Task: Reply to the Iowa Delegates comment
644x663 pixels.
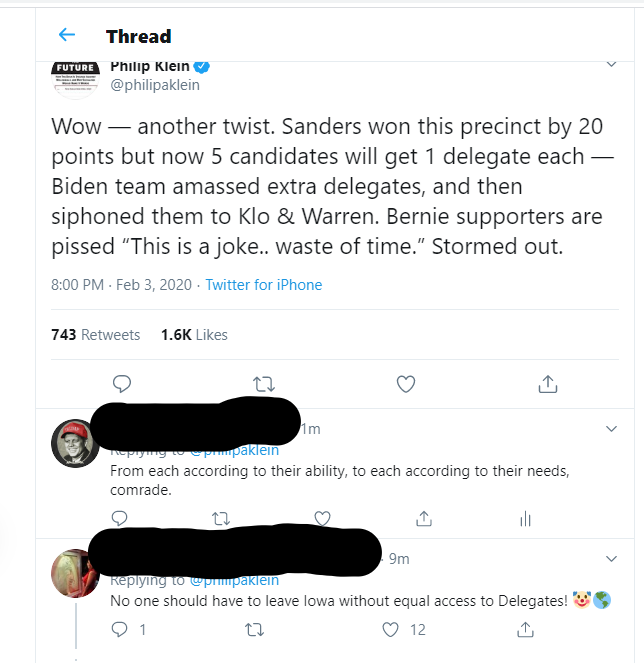Action: (x=119, y=629)
